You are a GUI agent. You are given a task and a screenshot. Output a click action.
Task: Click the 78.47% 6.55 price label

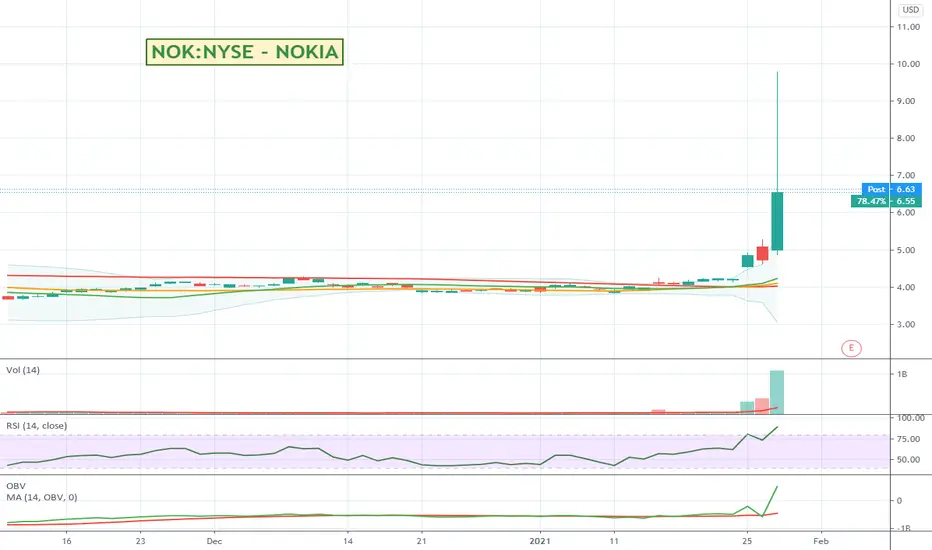[x=886, y=201]
